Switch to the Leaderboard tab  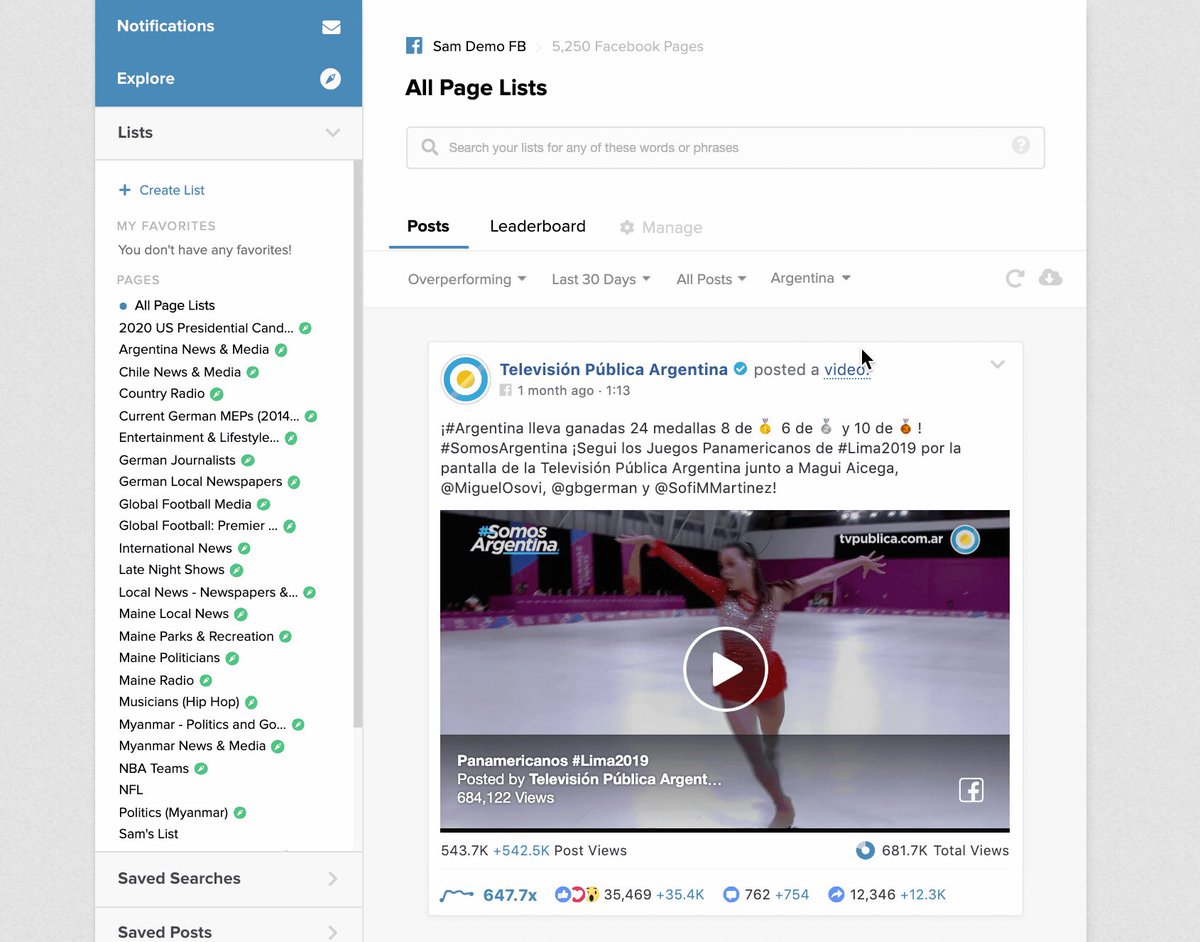[538, 226]
